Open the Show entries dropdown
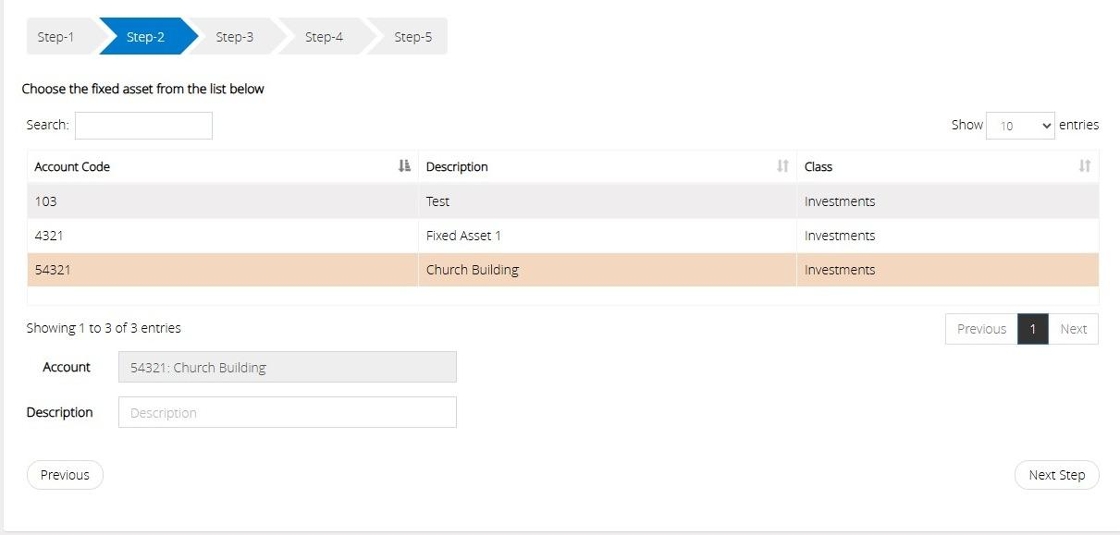This screenshot has width=1120, height=535. 1020,126
